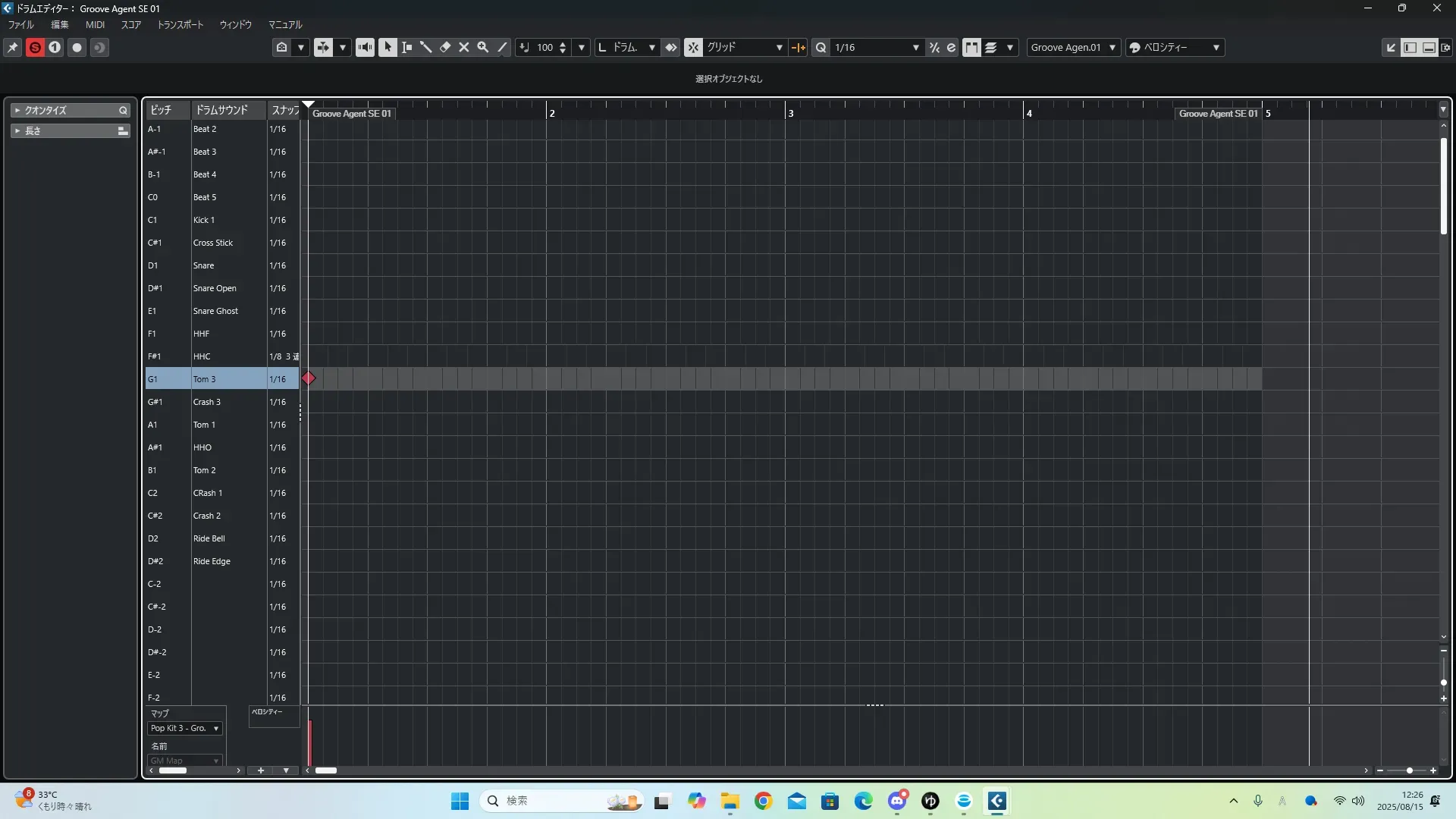The height and width of the screenshot is (819, 1456).
Task: Select the zoom magnifier tool
Action: (x=483, y=47)
